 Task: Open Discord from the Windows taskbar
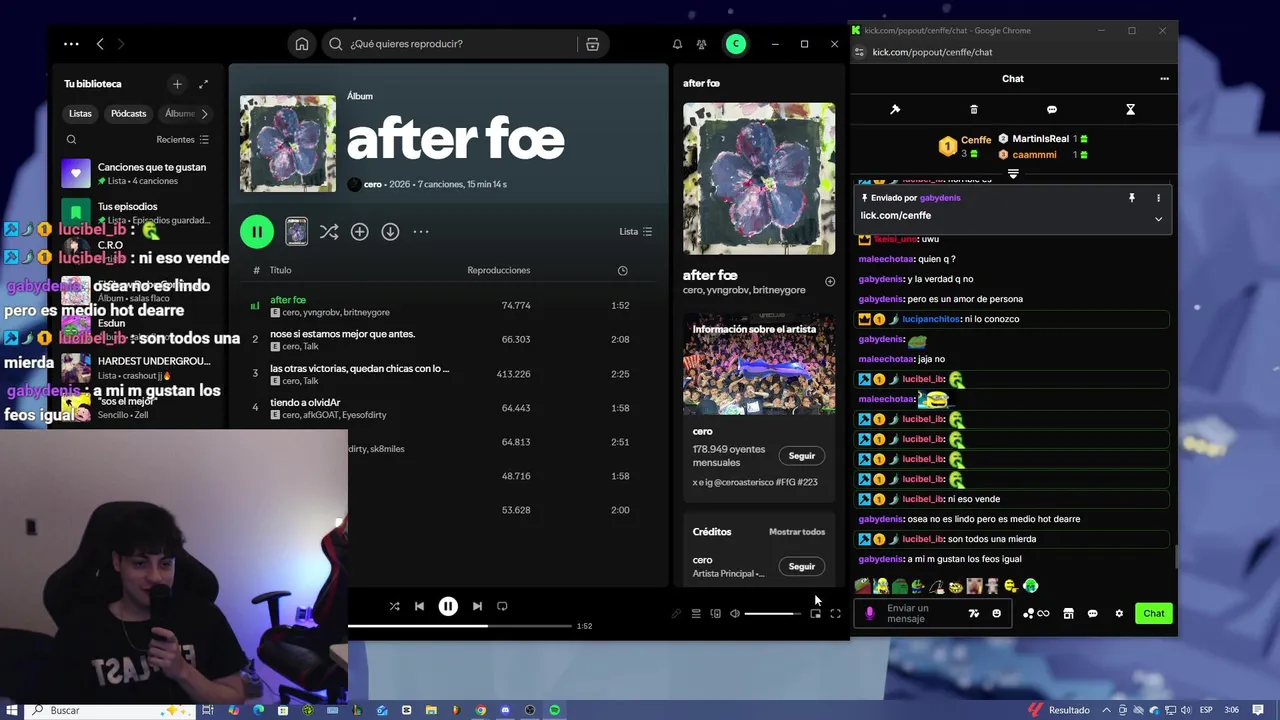505,710
